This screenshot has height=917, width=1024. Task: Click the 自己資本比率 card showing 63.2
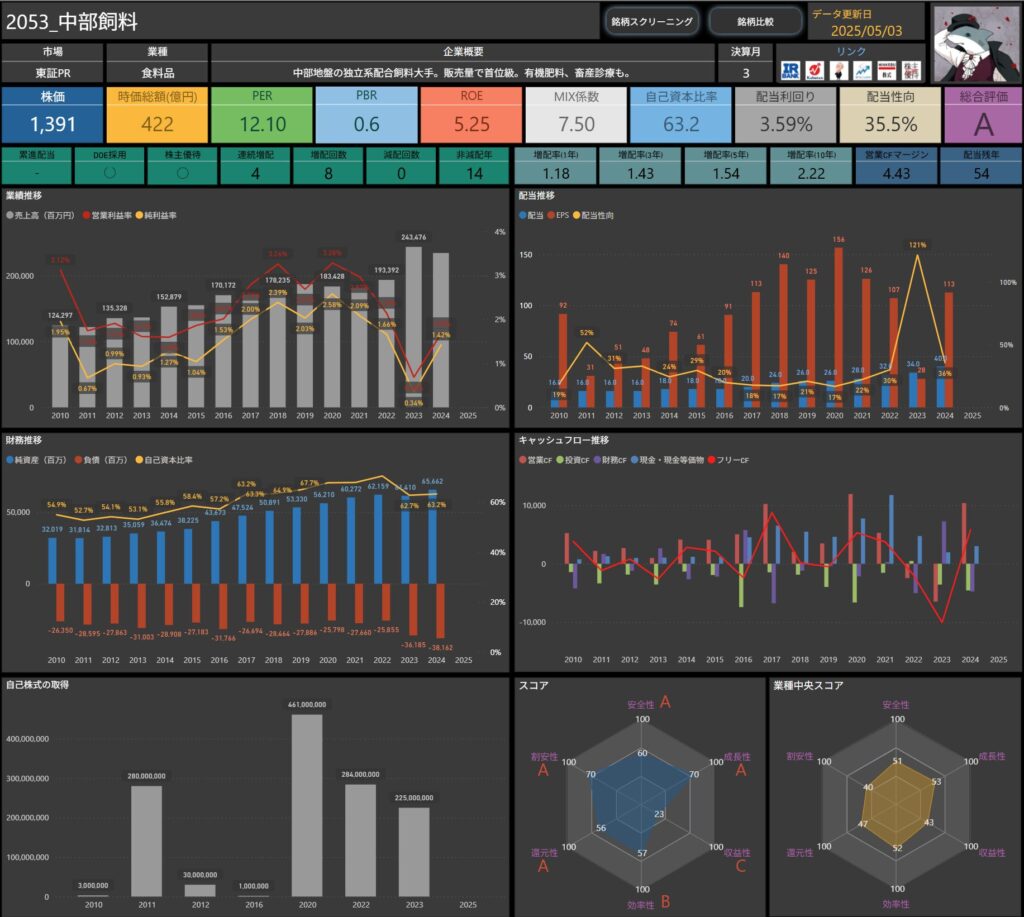coord(681,115)
